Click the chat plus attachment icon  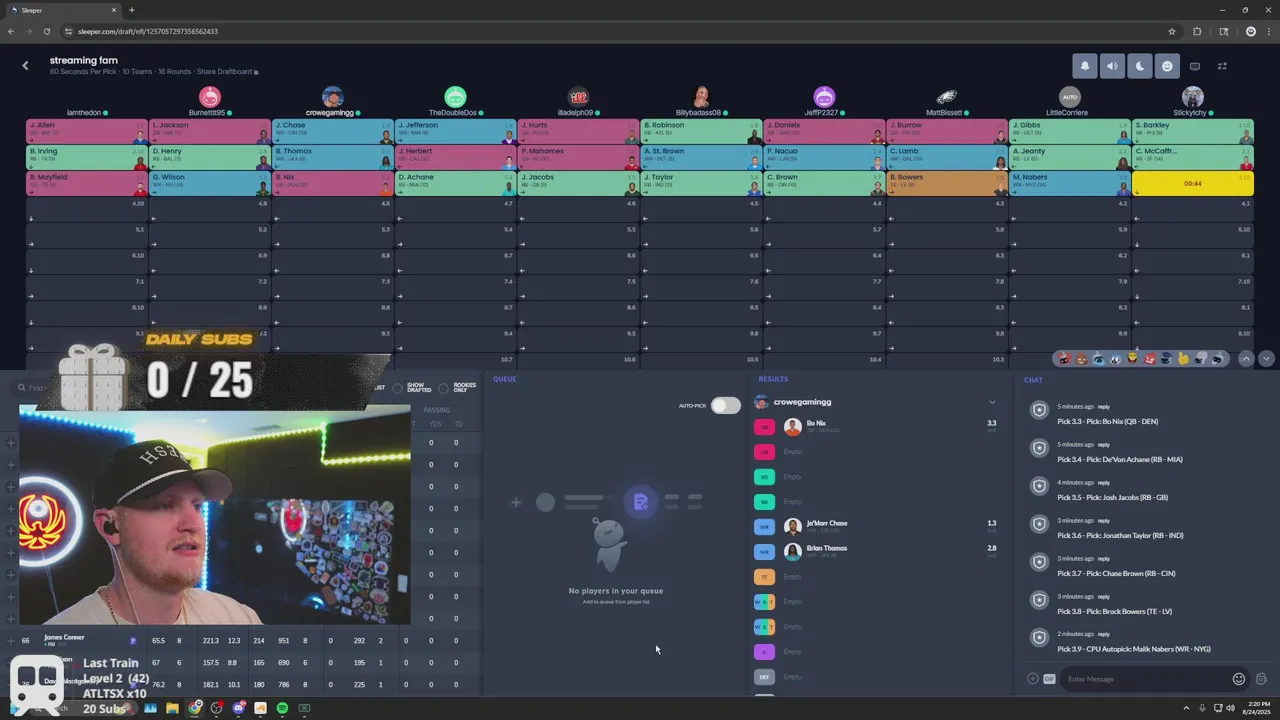tap(1033, 679)
